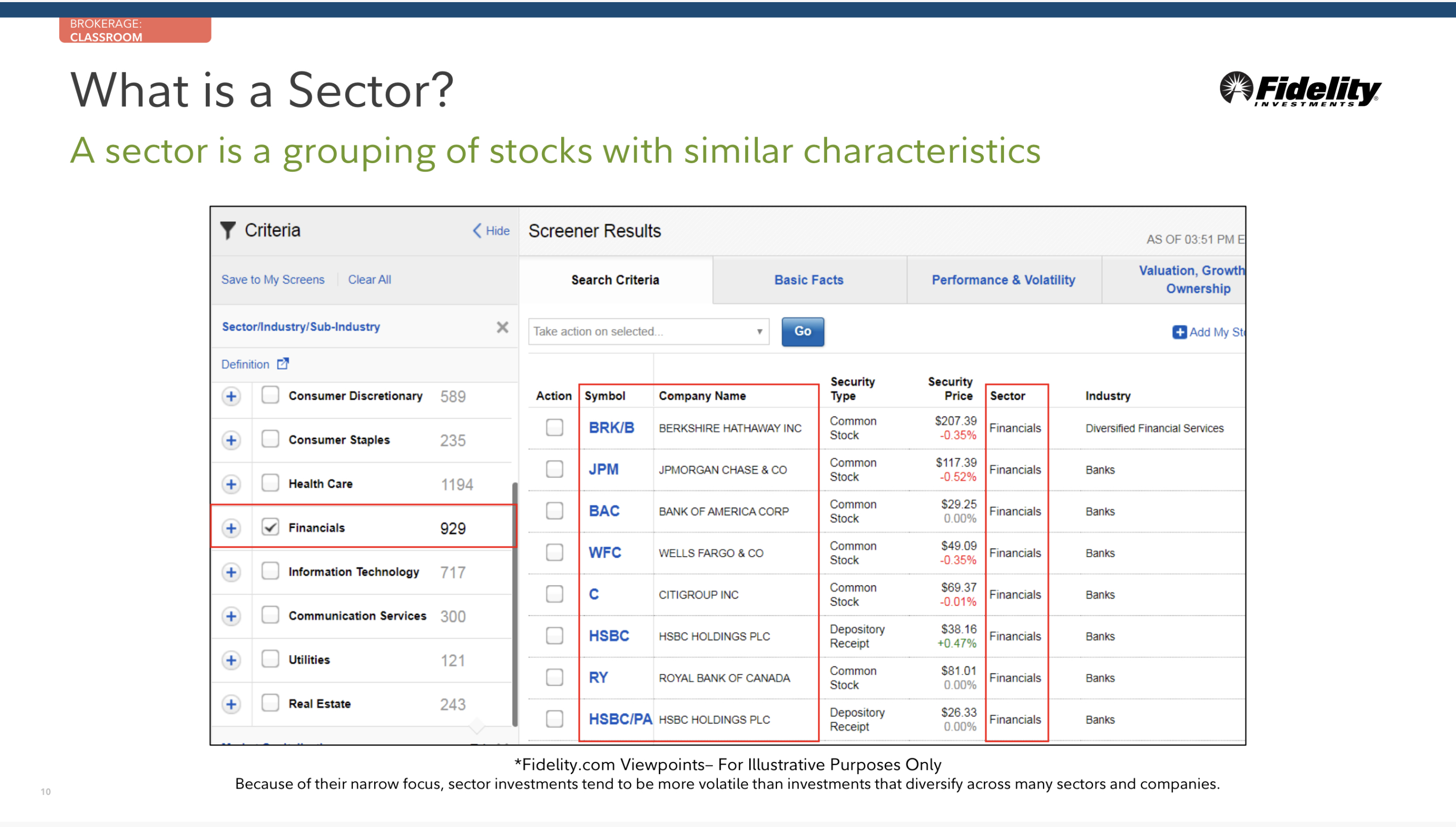Expand the Utilities sector plus icon

231,660
